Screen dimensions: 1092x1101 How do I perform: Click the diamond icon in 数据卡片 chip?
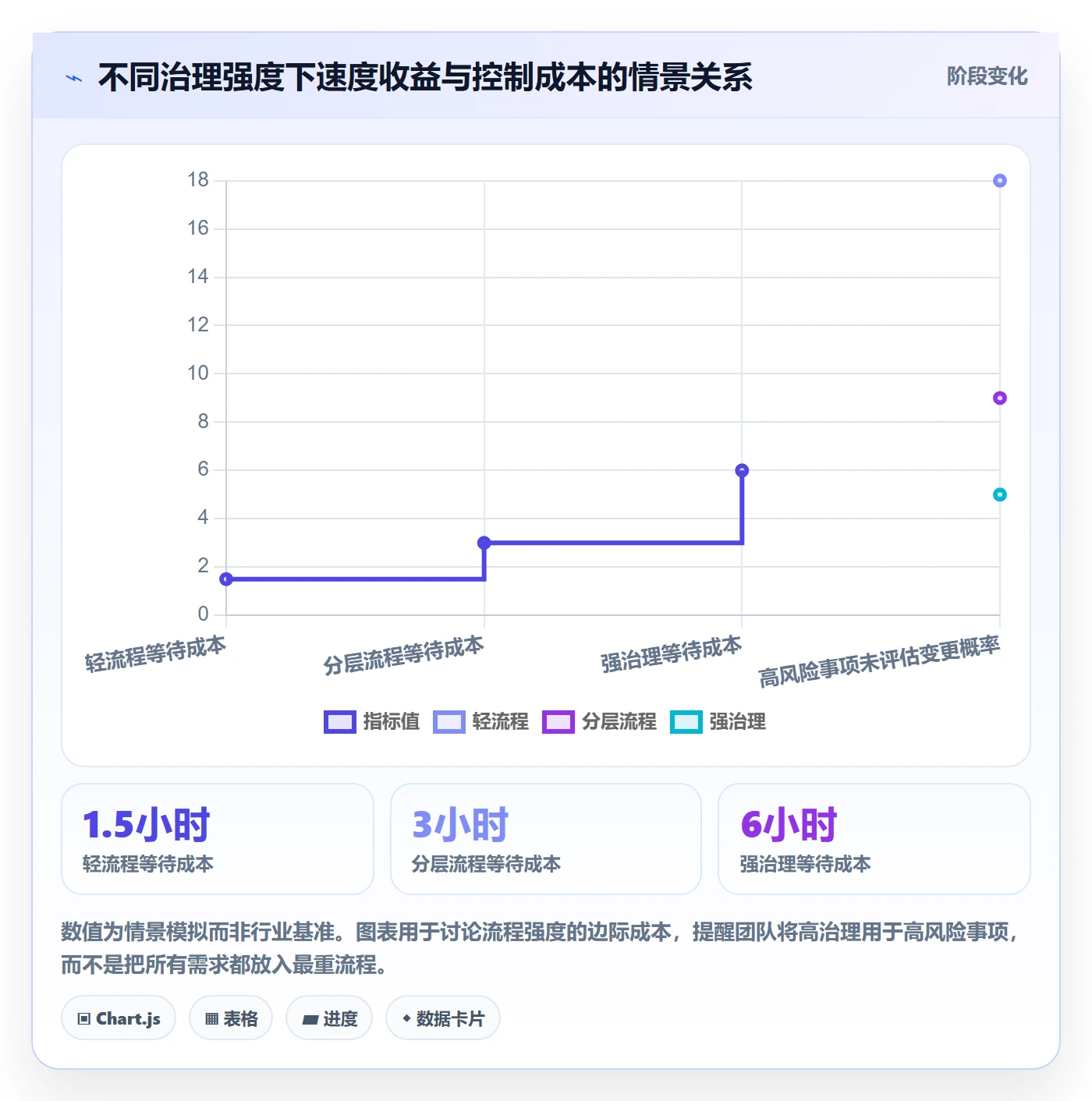tap(406, 1018)
